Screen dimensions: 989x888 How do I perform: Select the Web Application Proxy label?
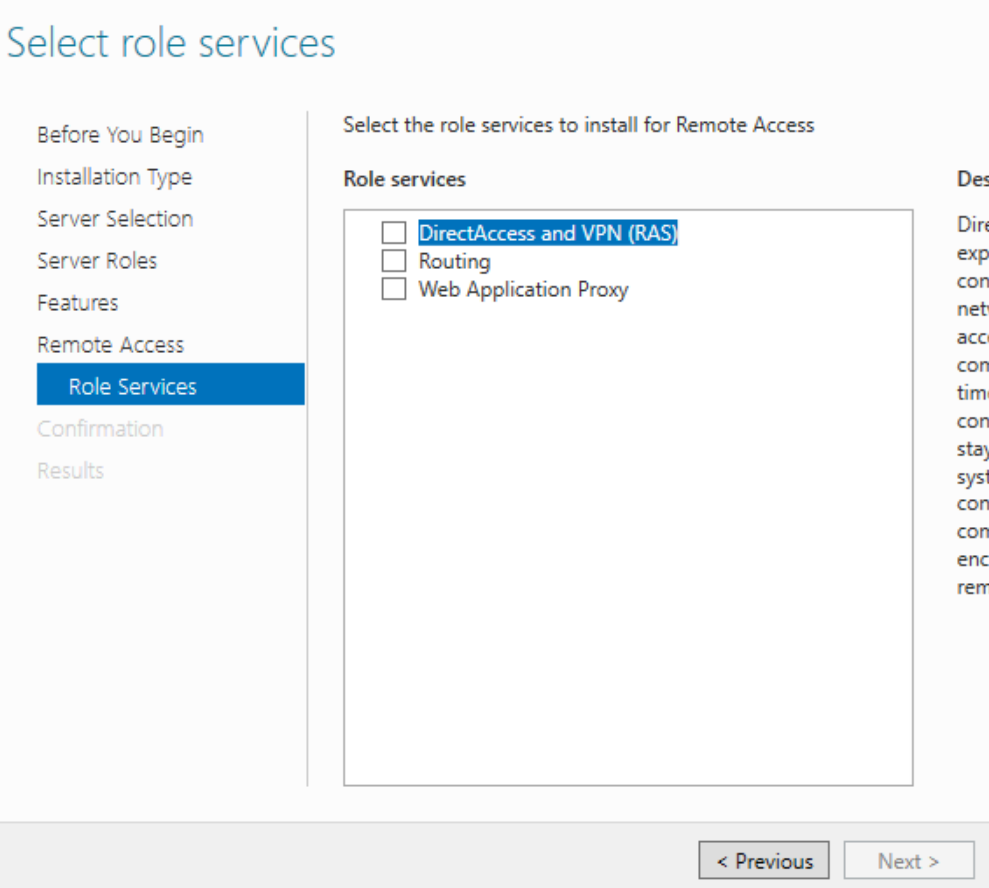click(x=523, y=289)
